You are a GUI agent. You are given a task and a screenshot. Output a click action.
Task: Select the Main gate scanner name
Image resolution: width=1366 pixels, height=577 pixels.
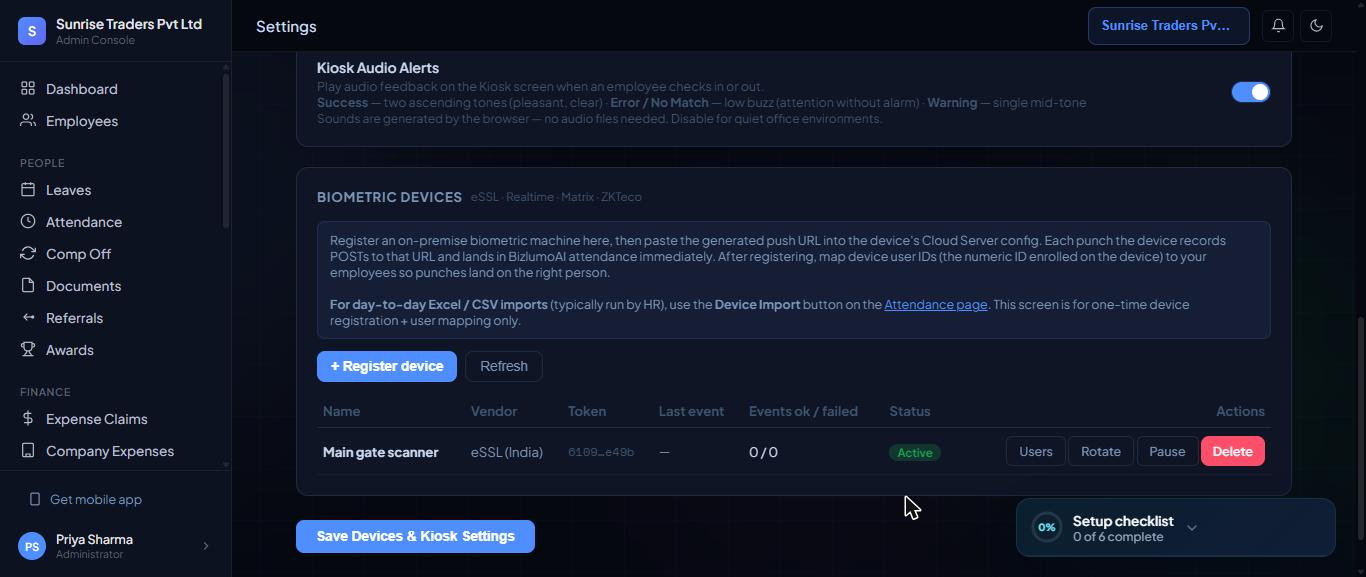tap(380, 452)
